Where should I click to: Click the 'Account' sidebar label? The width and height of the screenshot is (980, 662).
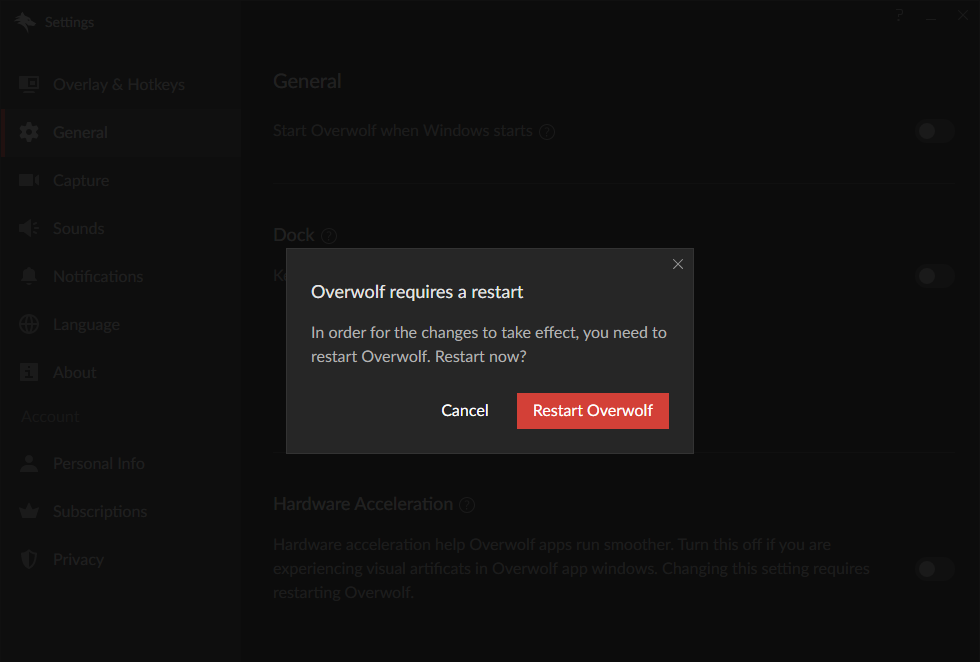click(50, 417)
